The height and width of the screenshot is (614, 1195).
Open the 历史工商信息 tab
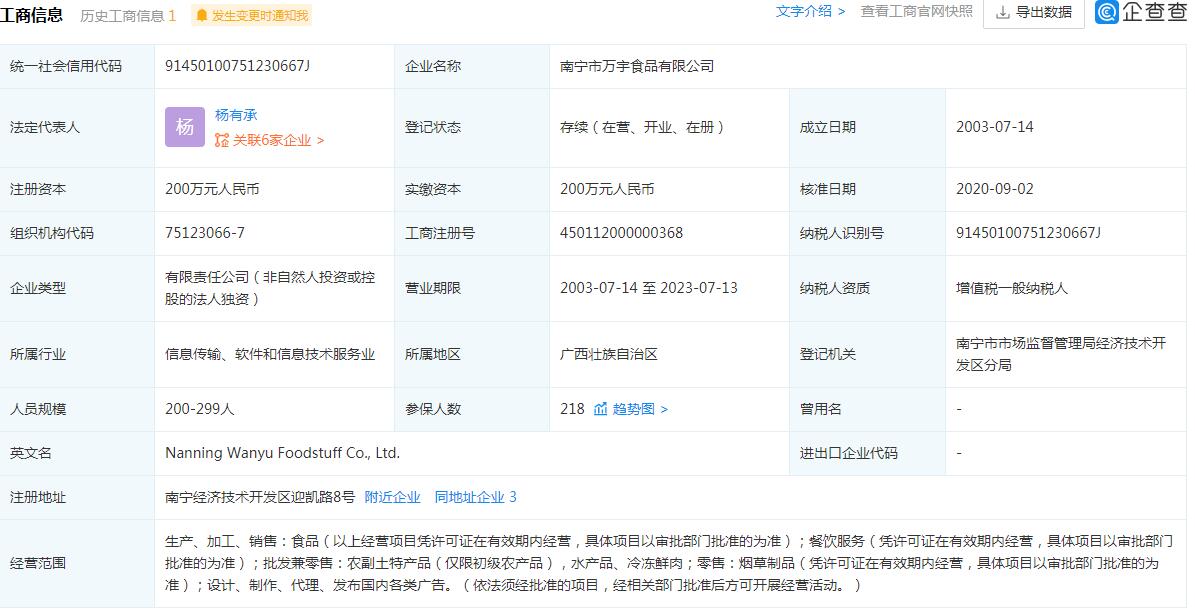[128, 15]
